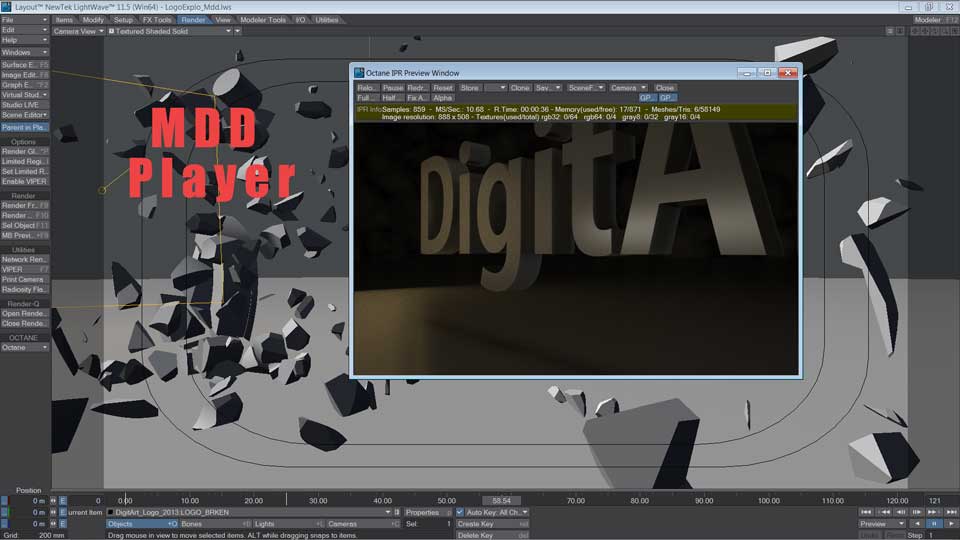
Task: Open the View tab
Action: [223, 20]
